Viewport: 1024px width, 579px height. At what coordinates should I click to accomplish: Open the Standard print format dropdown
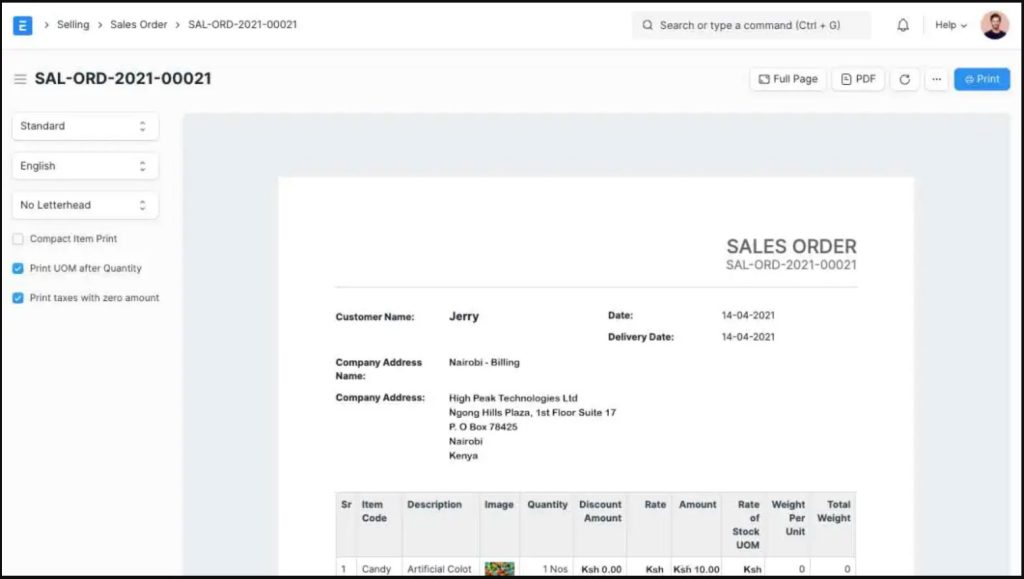click(x=85, y=126)
